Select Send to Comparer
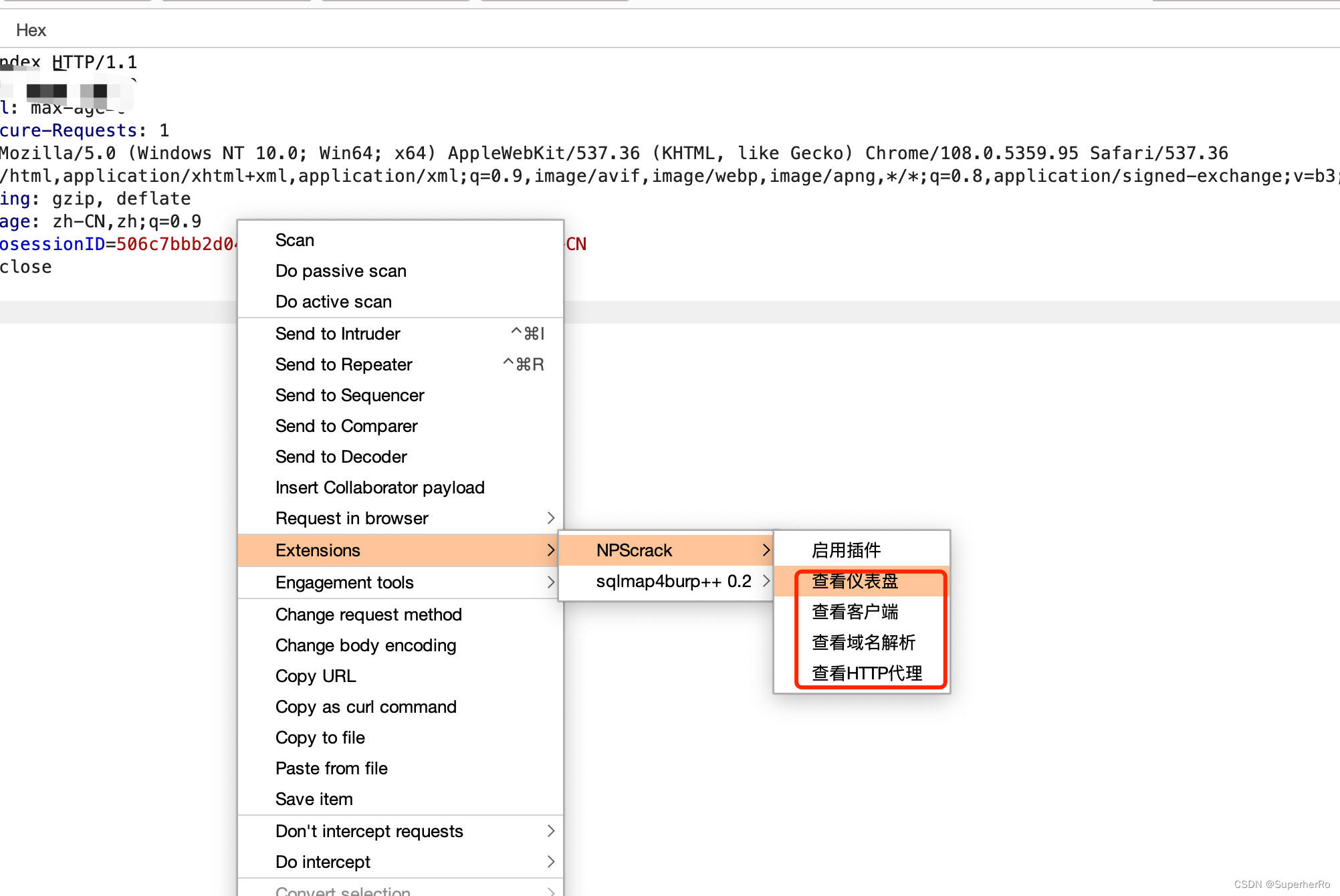The height and width of the screenshot is (896, 1340). tap(346, 426)
